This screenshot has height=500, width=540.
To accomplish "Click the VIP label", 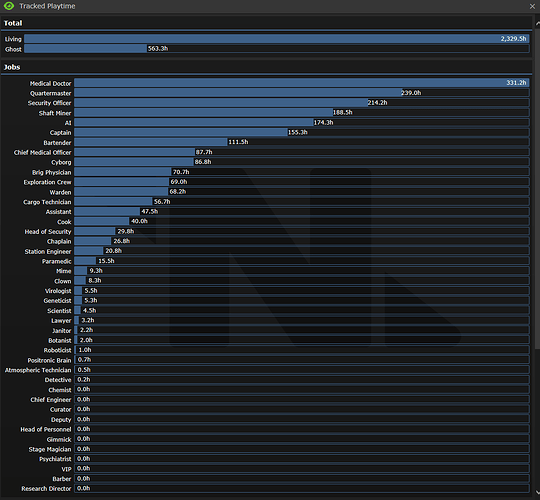I will click(x=66, y=469).
